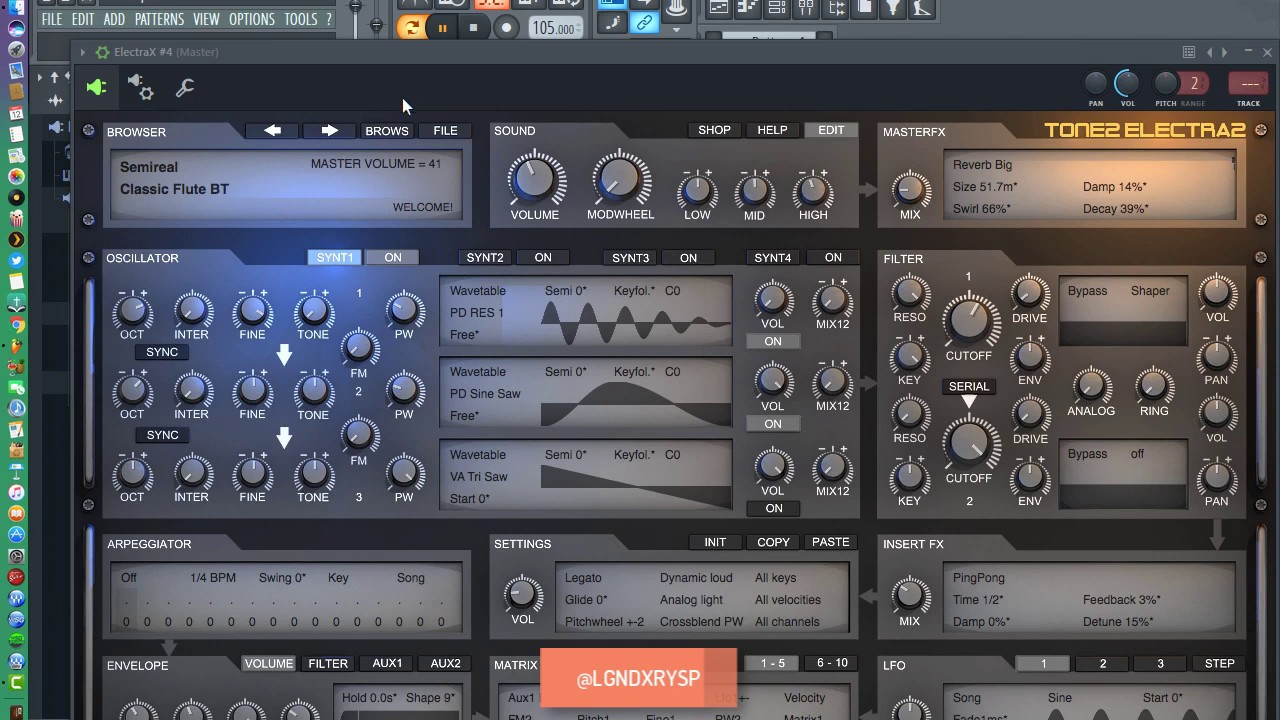Open Google Chrome from the dock
The height and width of the screenshot is (720, 1280).
click(x=16, y=325)
